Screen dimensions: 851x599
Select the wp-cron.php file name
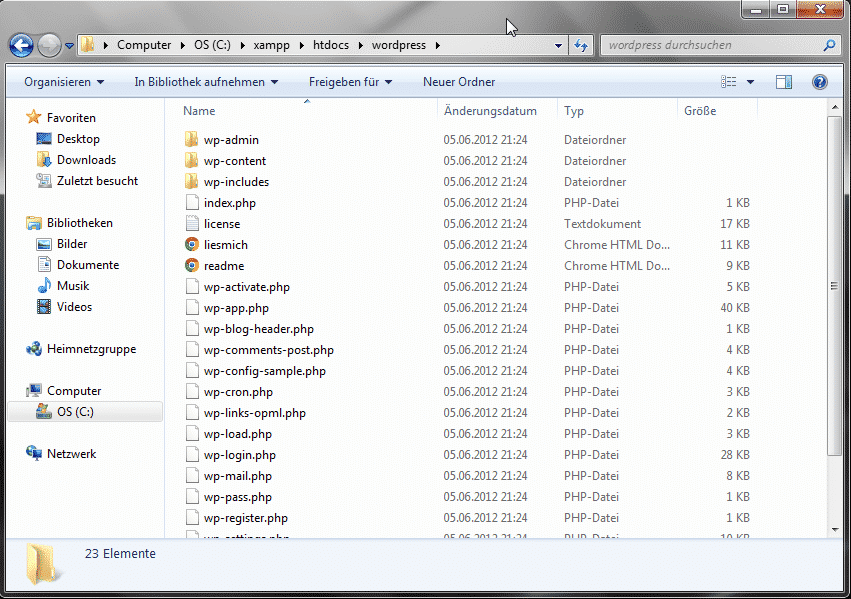click(x=238, y=392)
